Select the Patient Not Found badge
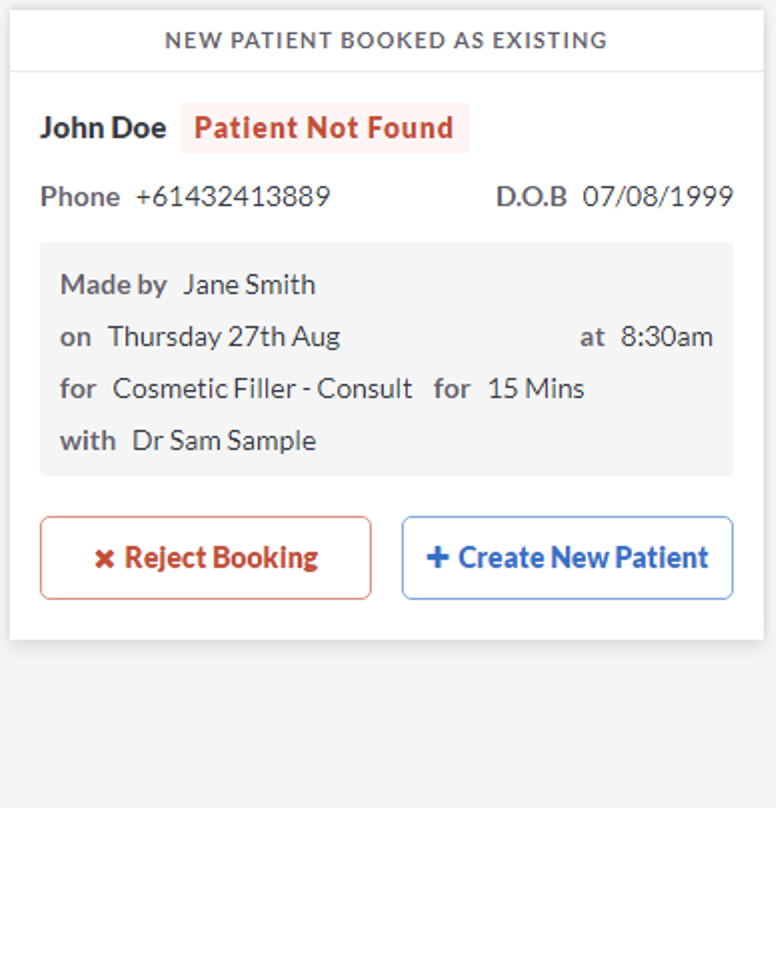Screen dimensions: 776x973 [x=324, y=128]
